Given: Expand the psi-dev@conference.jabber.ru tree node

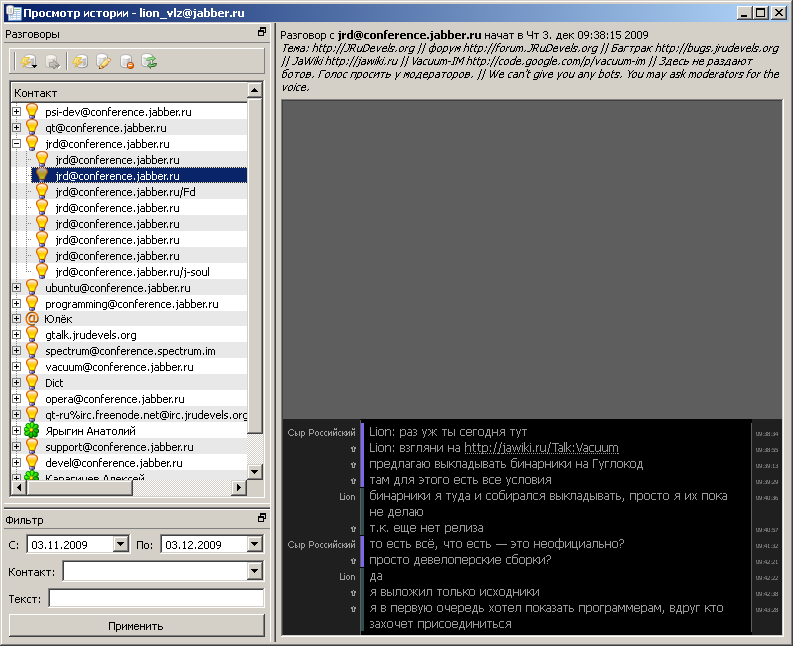Looking at the screenshot, I should coord(16,112).
